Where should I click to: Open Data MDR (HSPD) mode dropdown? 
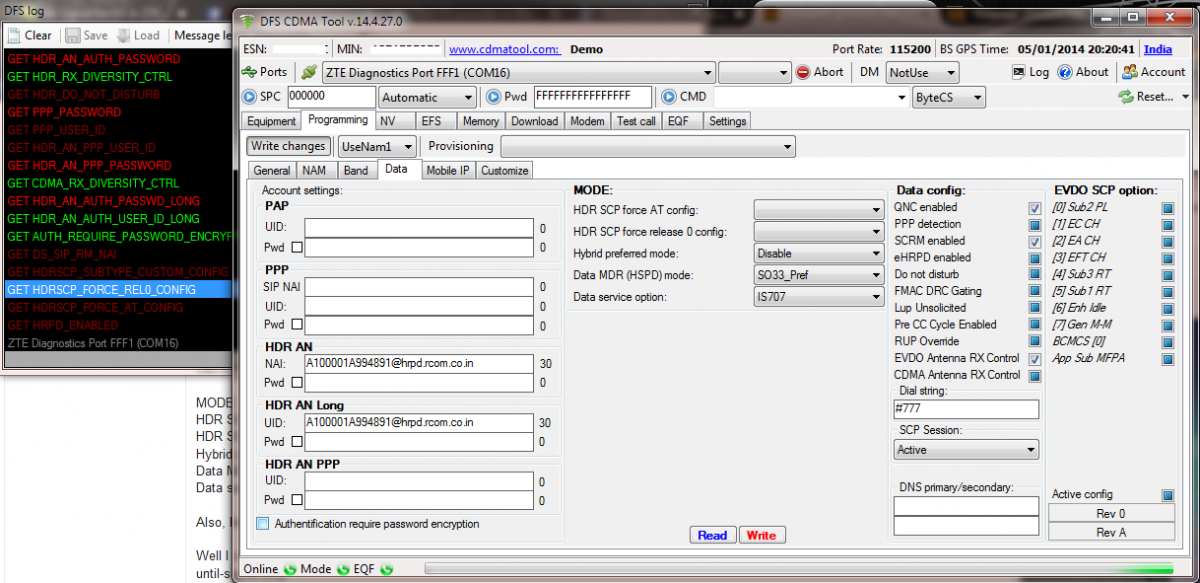818,275
